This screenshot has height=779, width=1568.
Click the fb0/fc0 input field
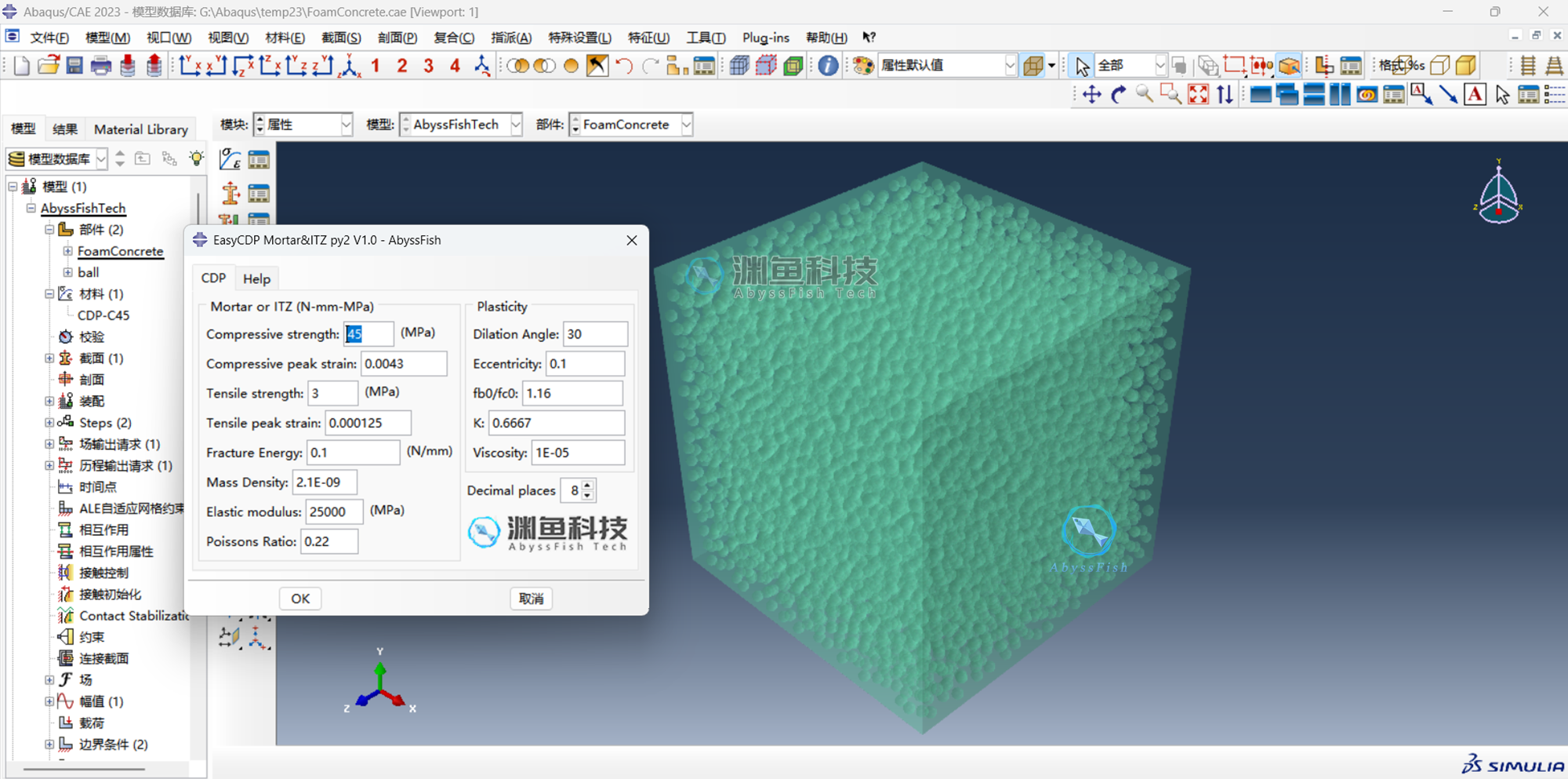pos(572,393)
